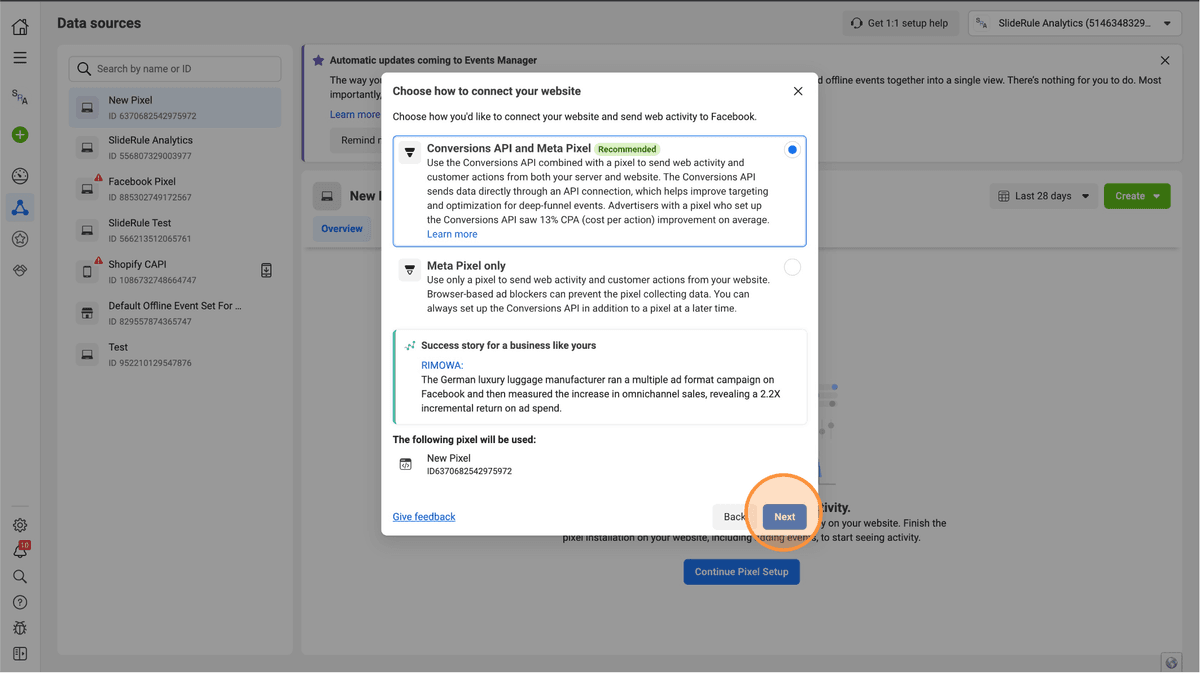The height and width of the screenshot is (674, 1200).
Task: Switch to the Overview tab
Action: 342,229
